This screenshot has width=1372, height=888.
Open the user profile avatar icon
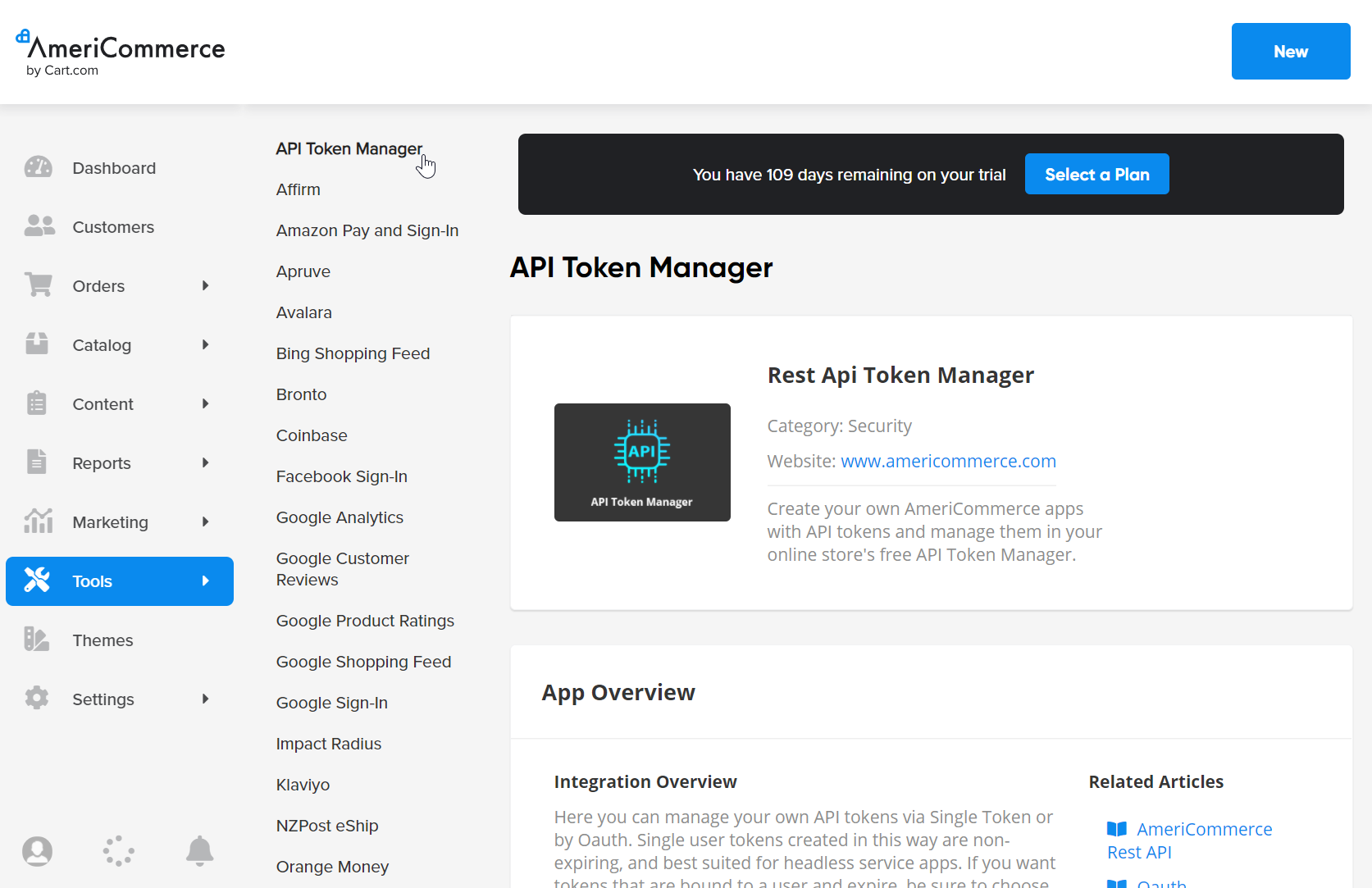coord(37,851)
